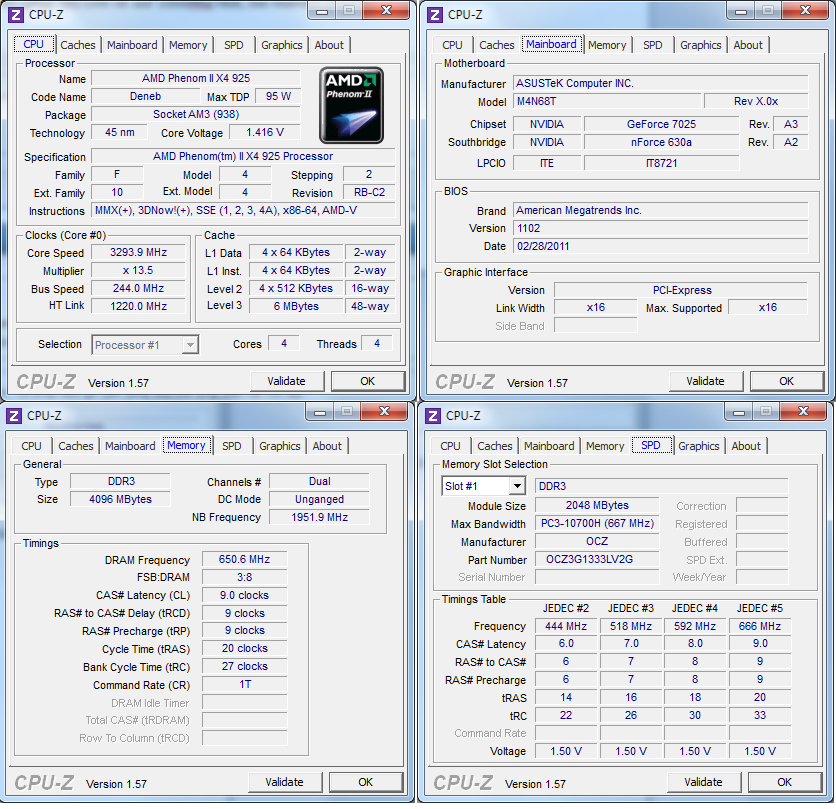Click OK in the Memory tab window
The image size is (836, 809).
pos(366,782)
